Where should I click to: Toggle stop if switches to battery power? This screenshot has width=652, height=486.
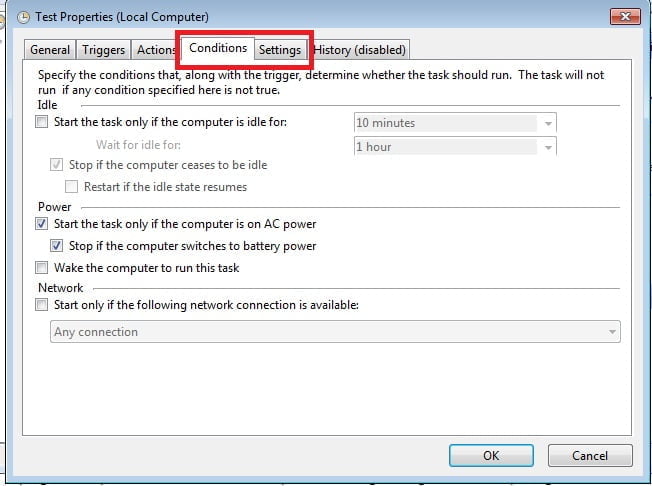tap(57, 246)
